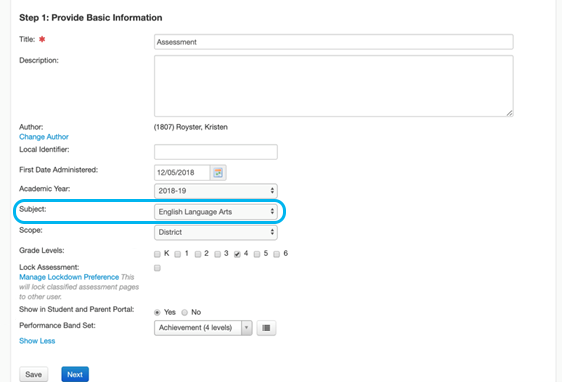Screen dimensions: 562x382
Task: Click the Local Identifier input field
Action: click(216, 152)
